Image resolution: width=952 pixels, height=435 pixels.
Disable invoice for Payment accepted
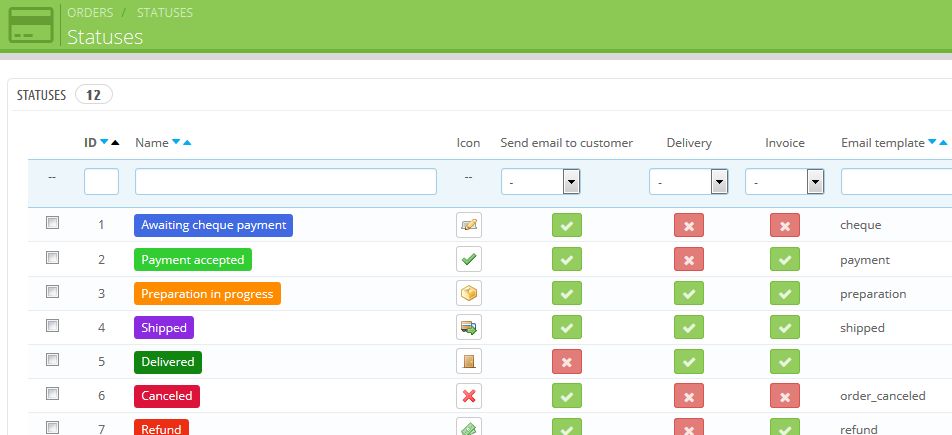pos(784,259)
